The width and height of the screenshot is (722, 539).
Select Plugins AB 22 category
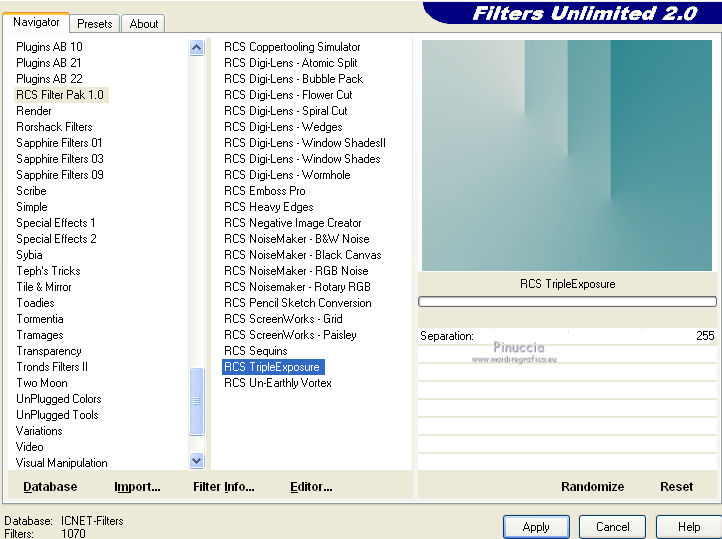[49, 79]
